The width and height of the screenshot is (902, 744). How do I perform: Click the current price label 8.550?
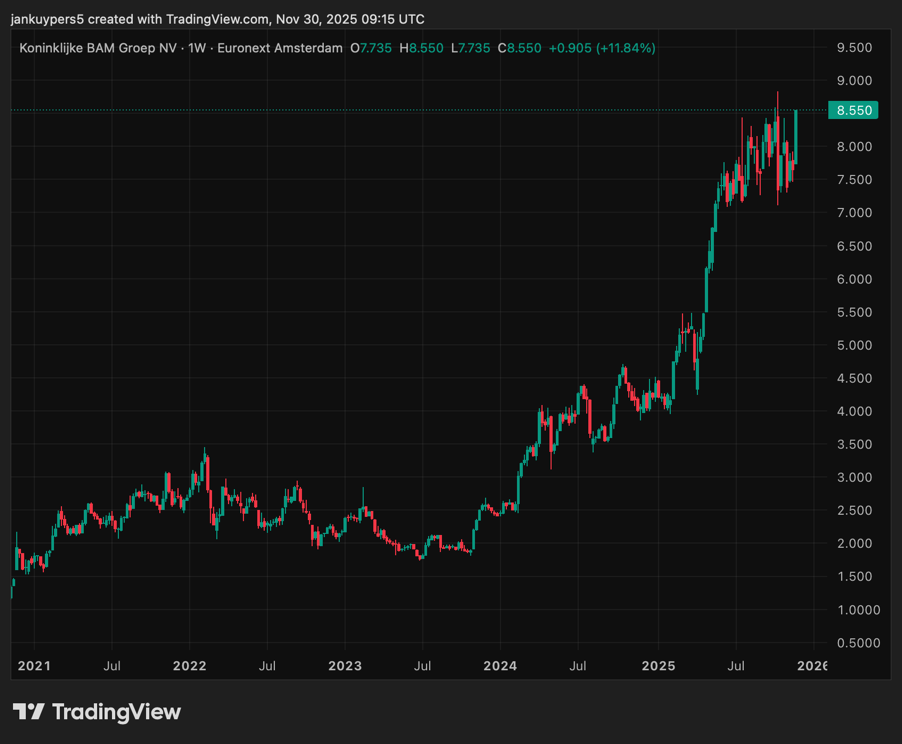tap(853, 110)
